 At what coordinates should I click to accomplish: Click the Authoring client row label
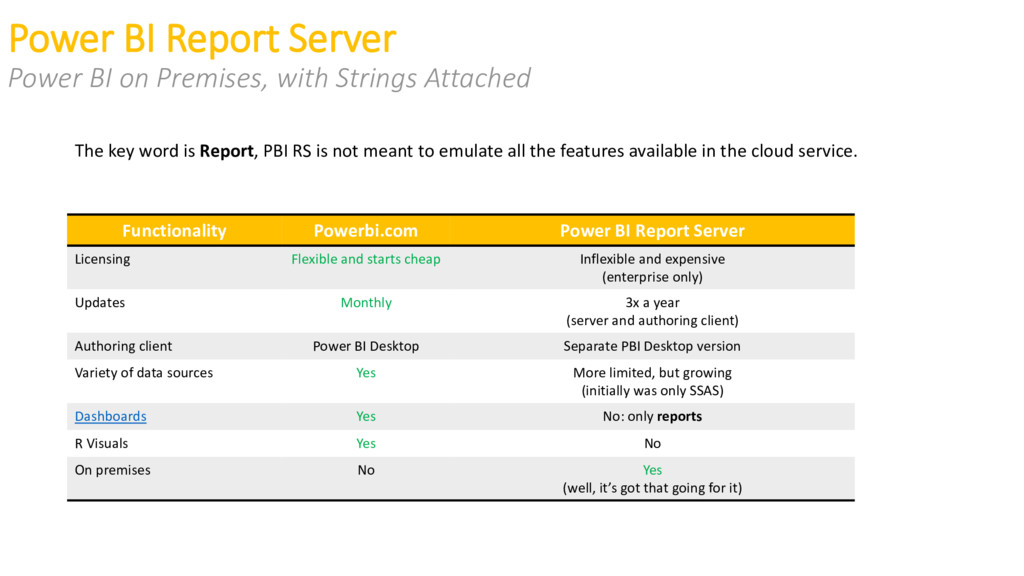click(123, 346)
